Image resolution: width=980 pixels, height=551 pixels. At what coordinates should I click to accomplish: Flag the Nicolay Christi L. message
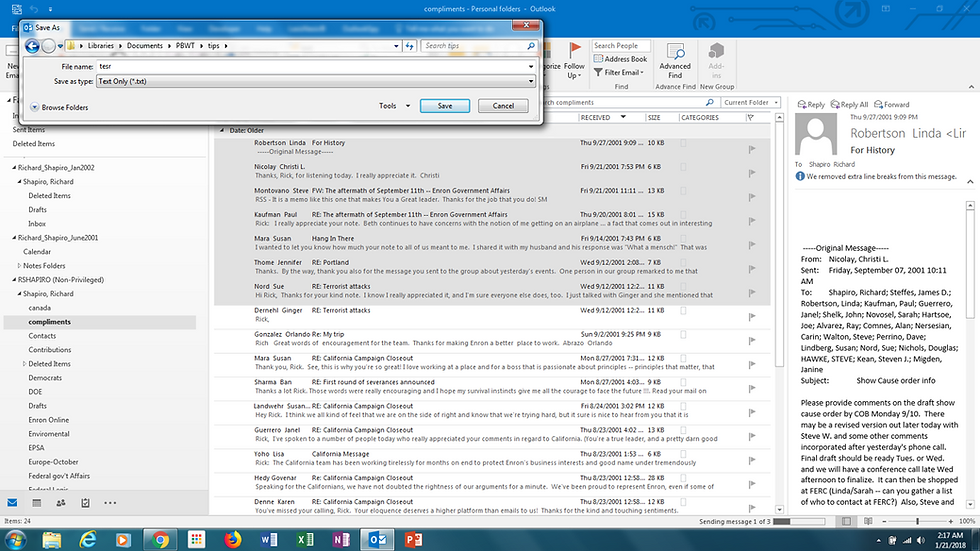(752, 173)
